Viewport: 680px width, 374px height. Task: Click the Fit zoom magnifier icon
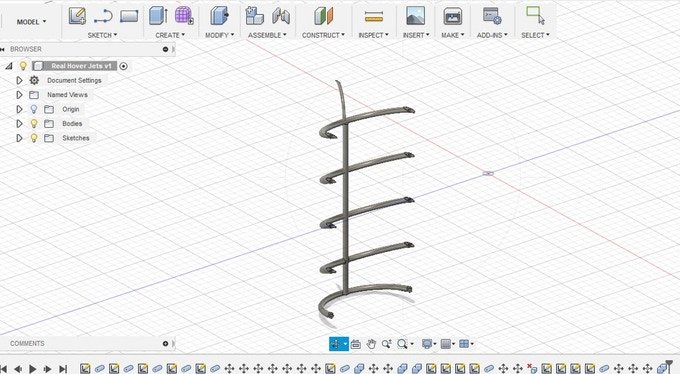pyautogui.click(x=402, y=344)
